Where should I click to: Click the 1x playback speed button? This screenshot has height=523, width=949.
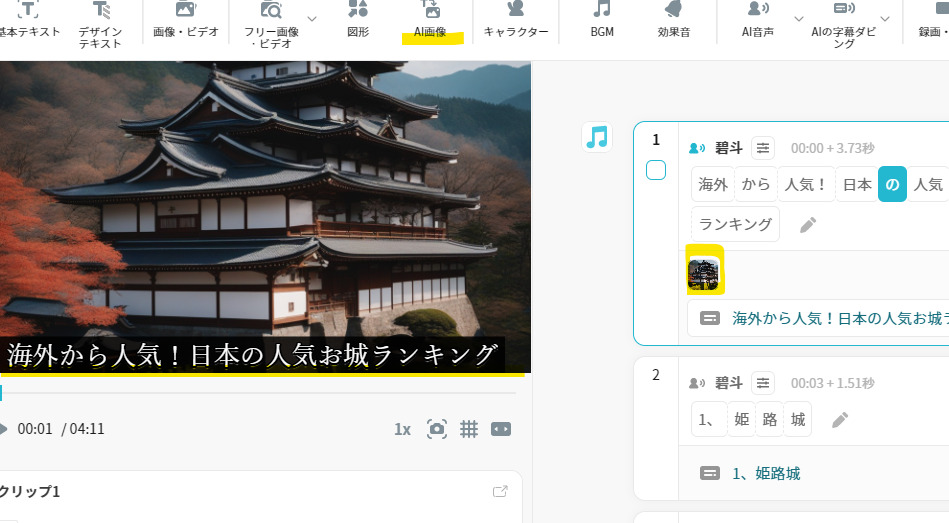click(402, 429)
